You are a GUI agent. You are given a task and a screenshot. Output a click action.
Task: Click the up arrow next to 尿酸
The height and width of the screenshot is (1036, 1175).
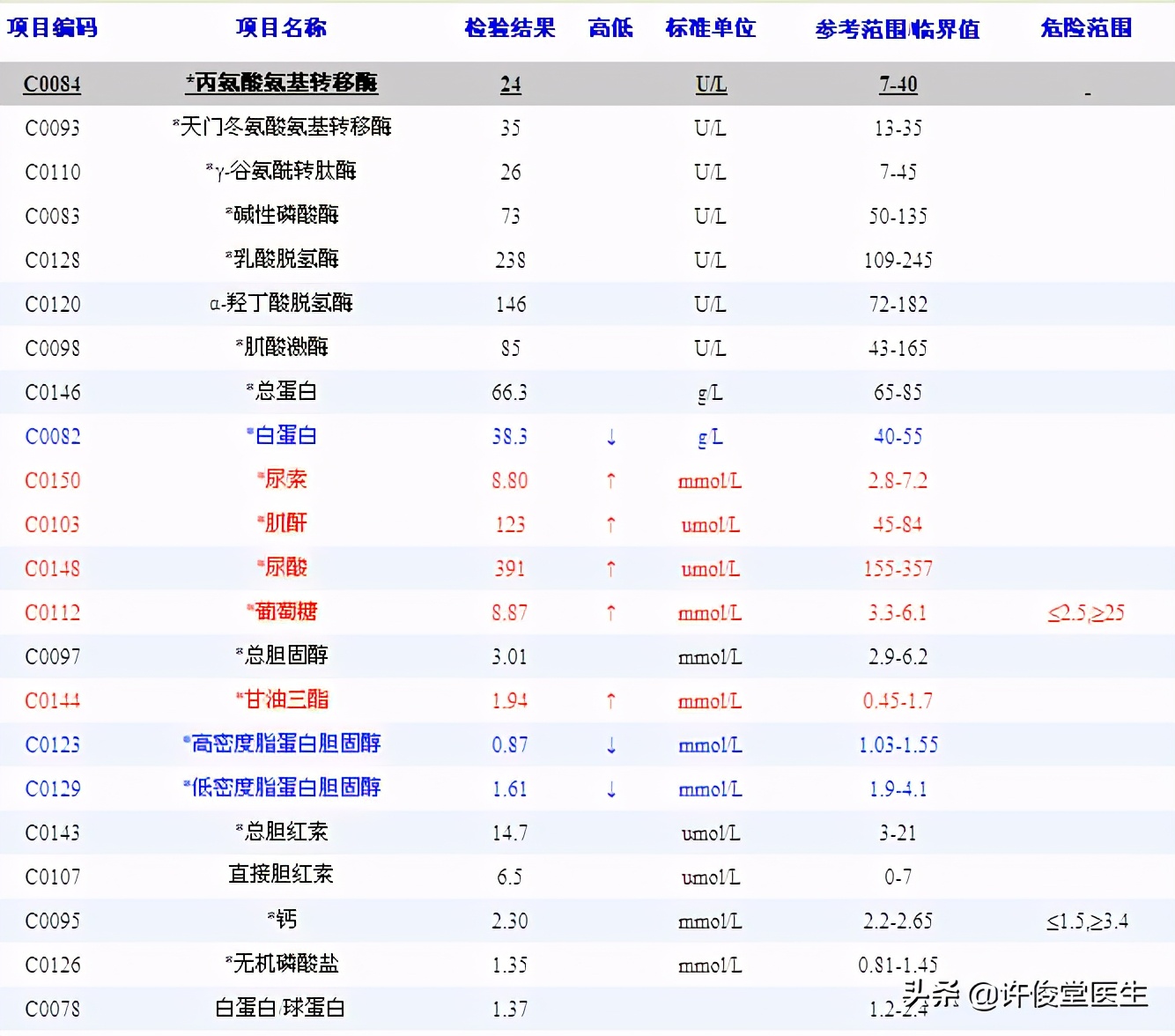[x=610, y=568]
